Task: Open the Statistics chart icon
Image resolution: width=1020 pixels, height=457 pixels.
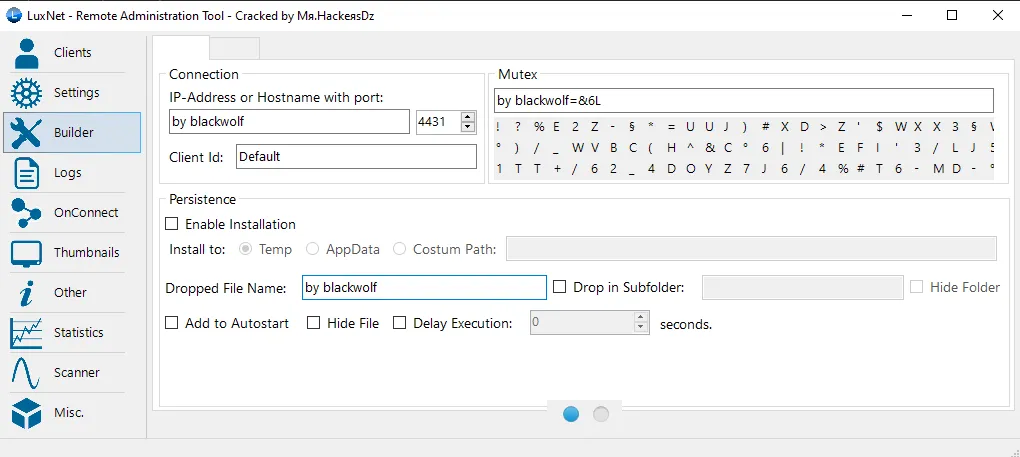Action: 27,333
